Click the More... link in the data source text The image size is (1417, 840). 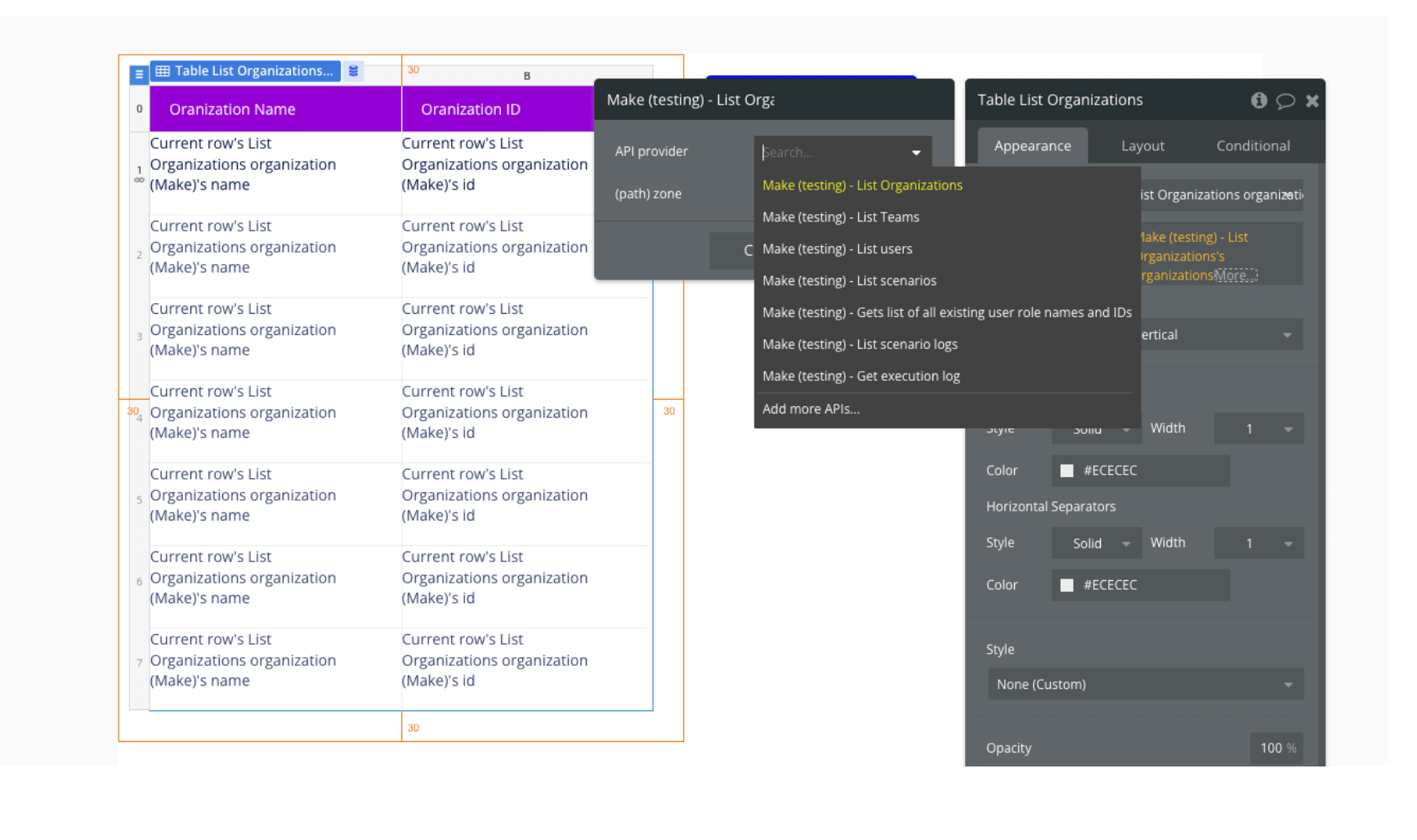click(1235, 275)
